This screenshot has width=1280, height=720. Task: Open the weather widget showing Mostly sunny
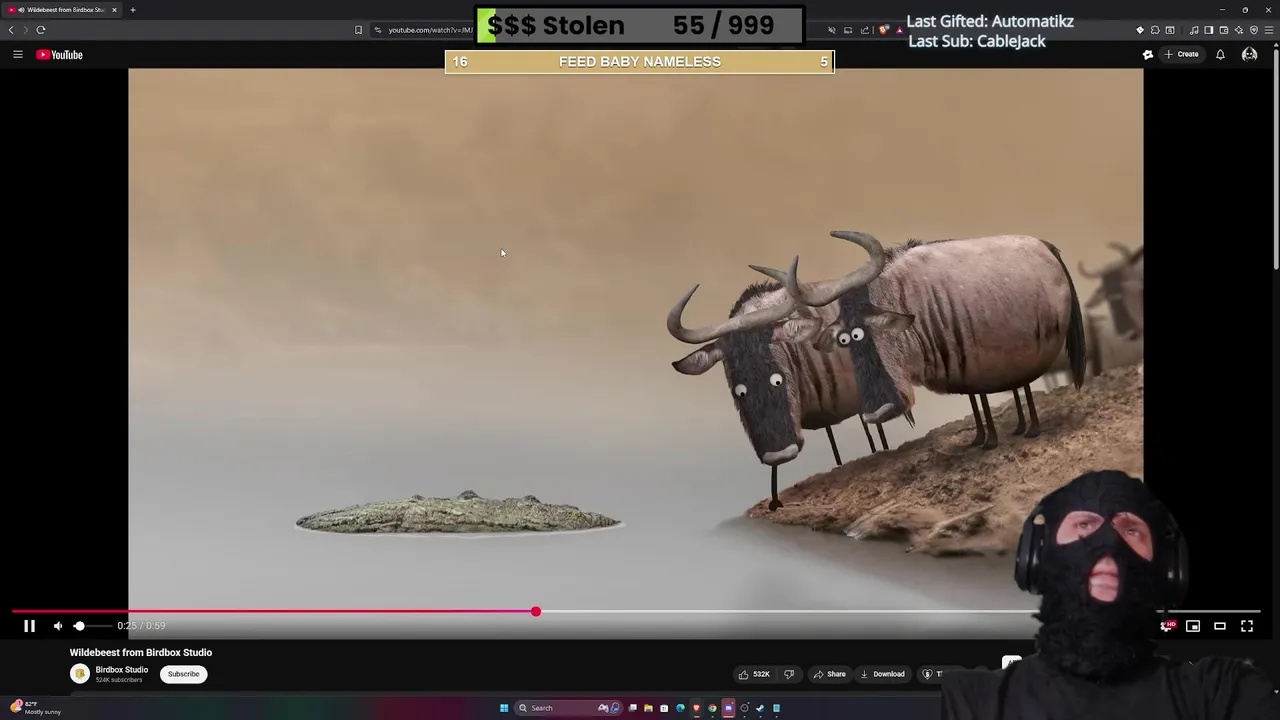[35, 708]
